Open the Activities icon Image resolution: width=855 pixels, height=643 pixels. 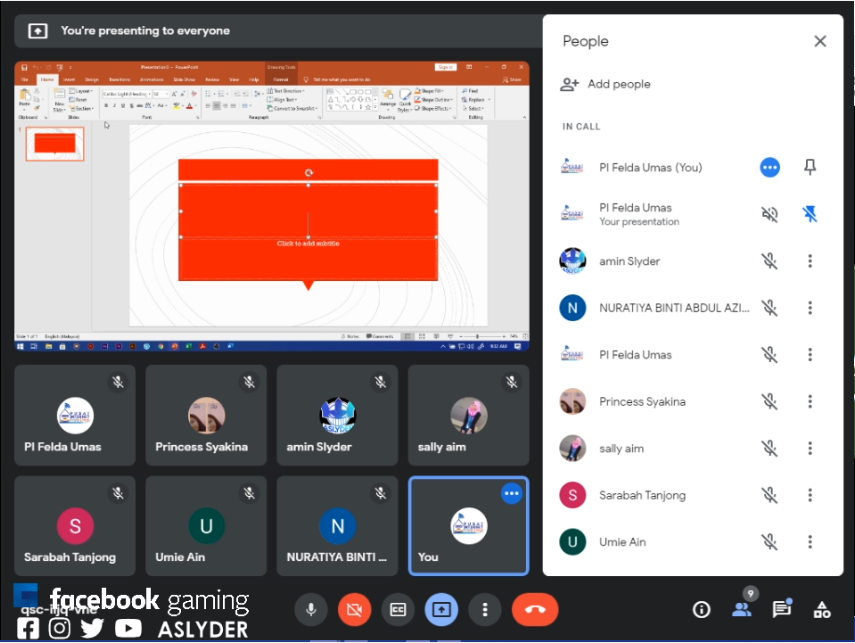pos(822,609)
